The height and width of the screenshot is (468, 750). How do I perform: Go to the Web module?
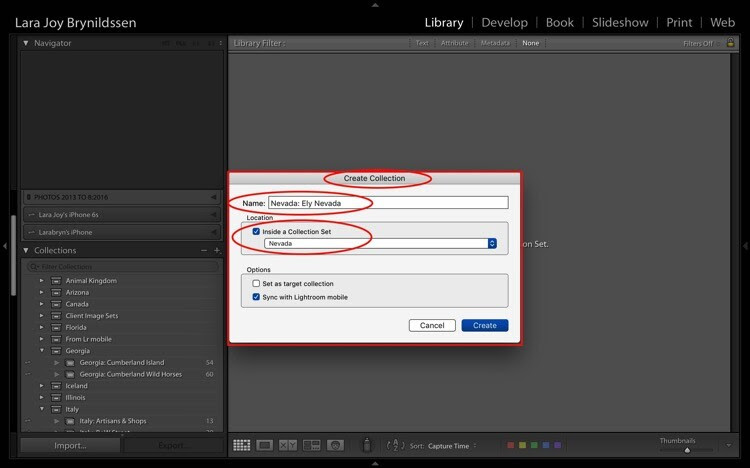722,22
